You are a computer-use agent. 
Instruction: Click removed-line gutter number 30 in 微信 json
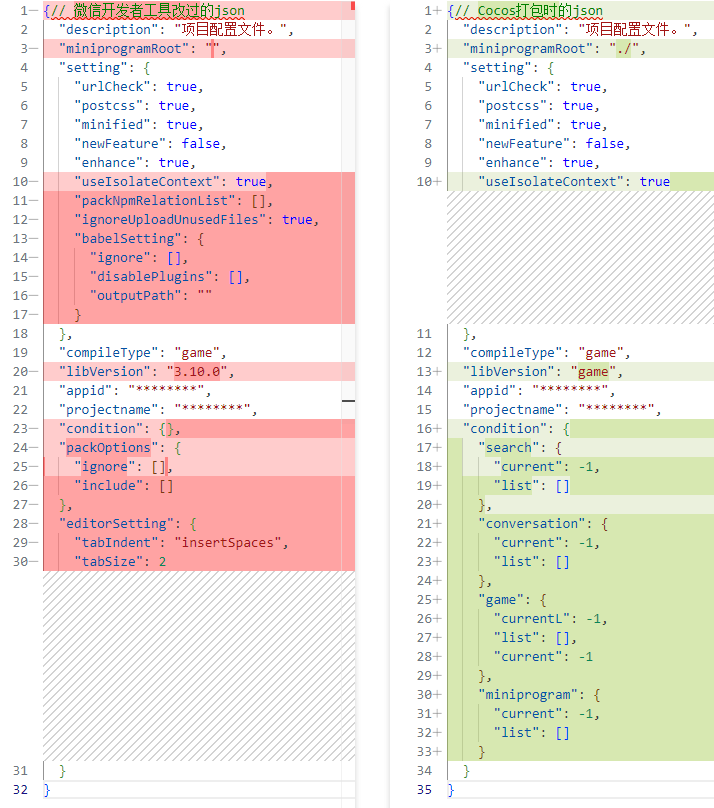click(20, 562)
